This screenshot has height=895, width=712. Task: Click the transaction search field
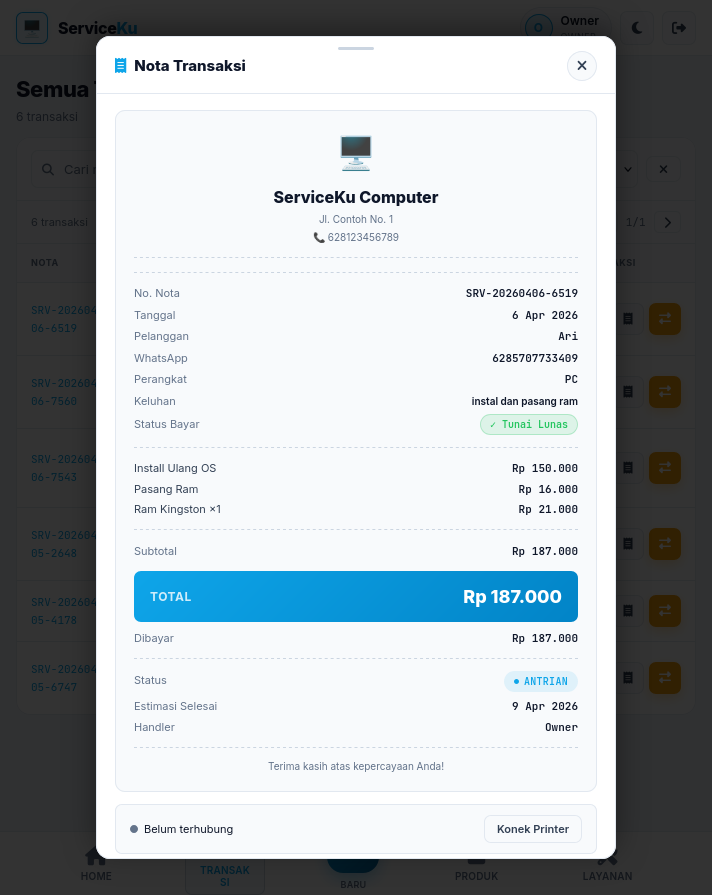click(75, 170)
